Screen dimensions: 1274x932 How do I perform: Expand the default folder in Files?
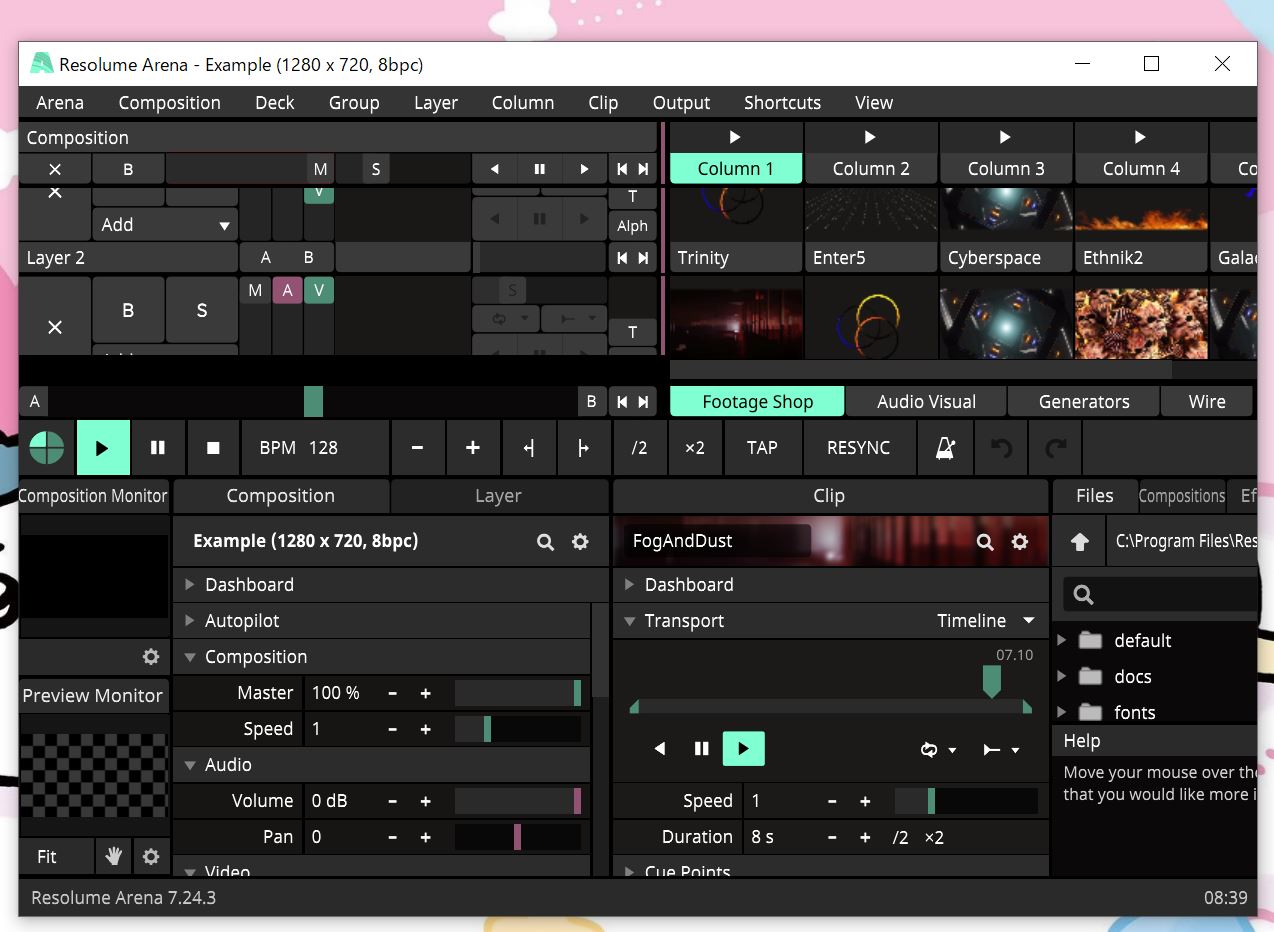[x=1062, y=640]
